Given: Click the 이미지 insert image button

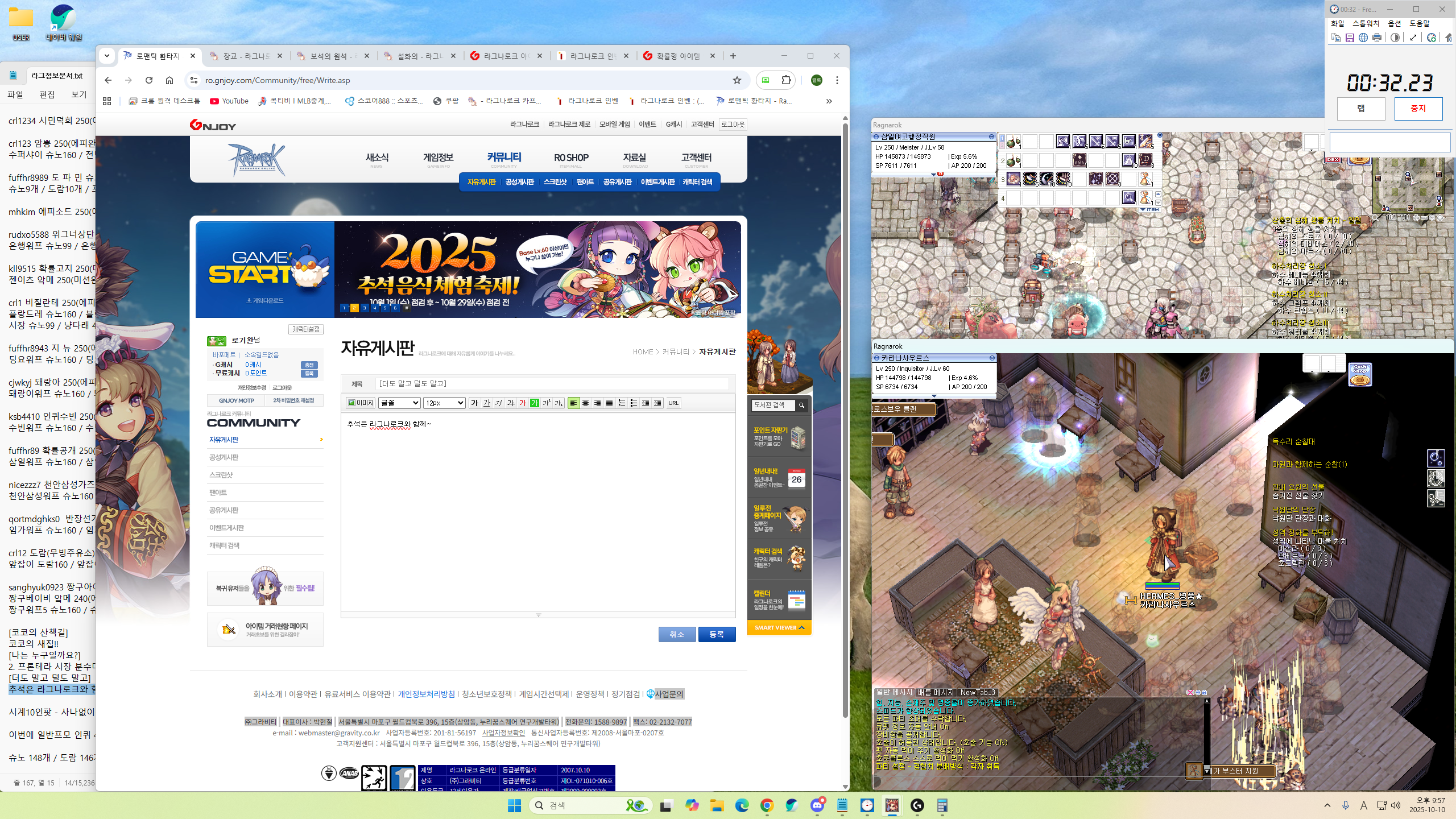Looking at the screenshot, I should point(361,403).
